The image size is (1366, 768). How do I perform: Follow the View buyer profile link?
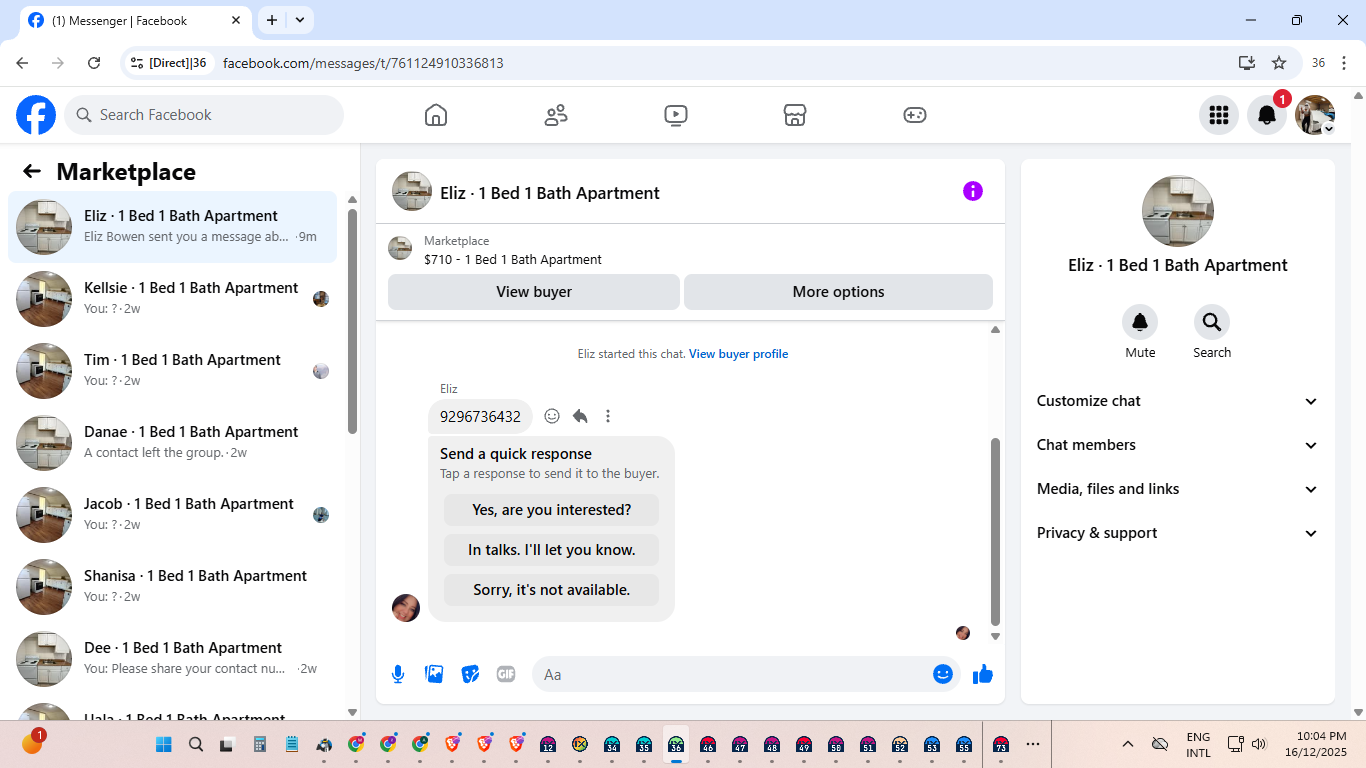[x=738, y=354]
